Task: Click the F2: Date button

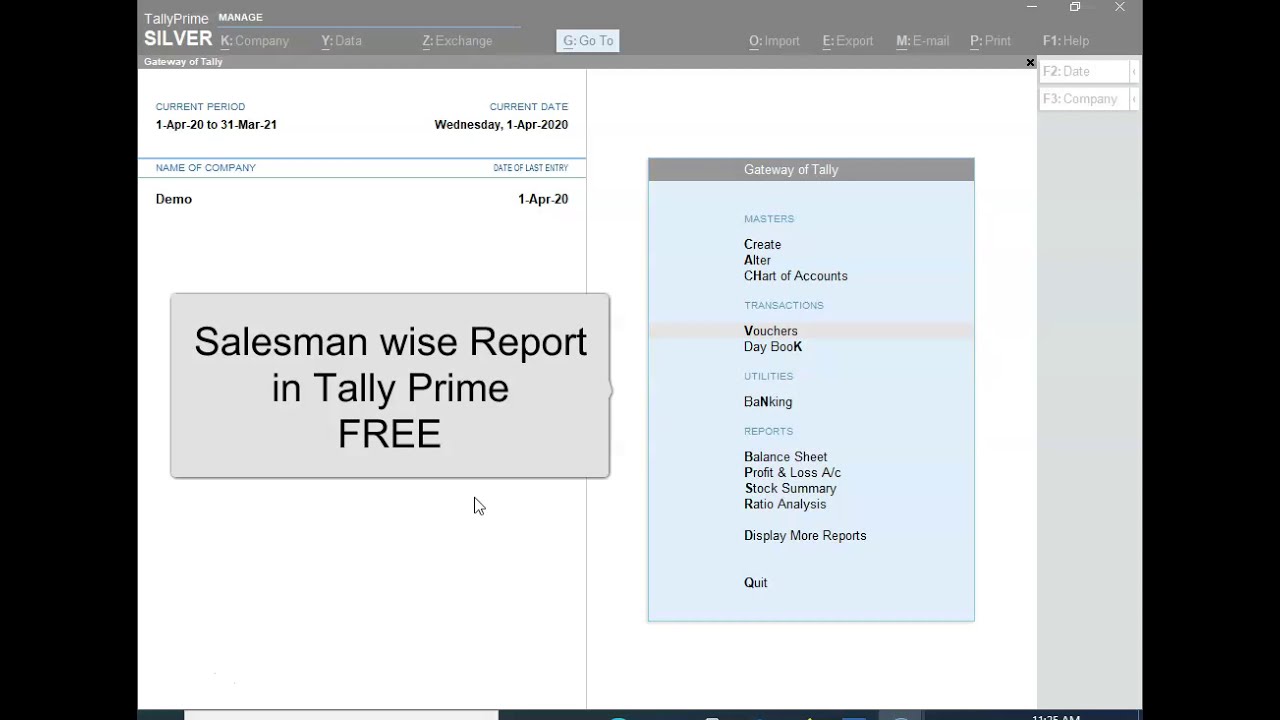Action: point(1084,72)
